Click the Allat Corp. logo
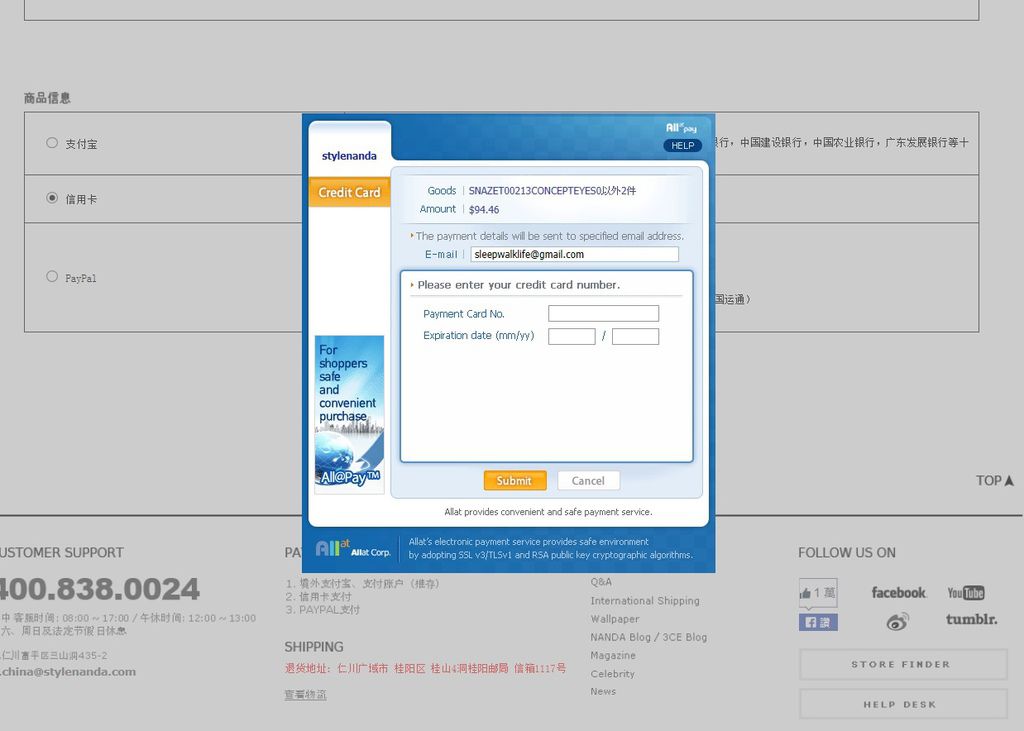The width and height of the screenshot is (1024, 731). 353,548
